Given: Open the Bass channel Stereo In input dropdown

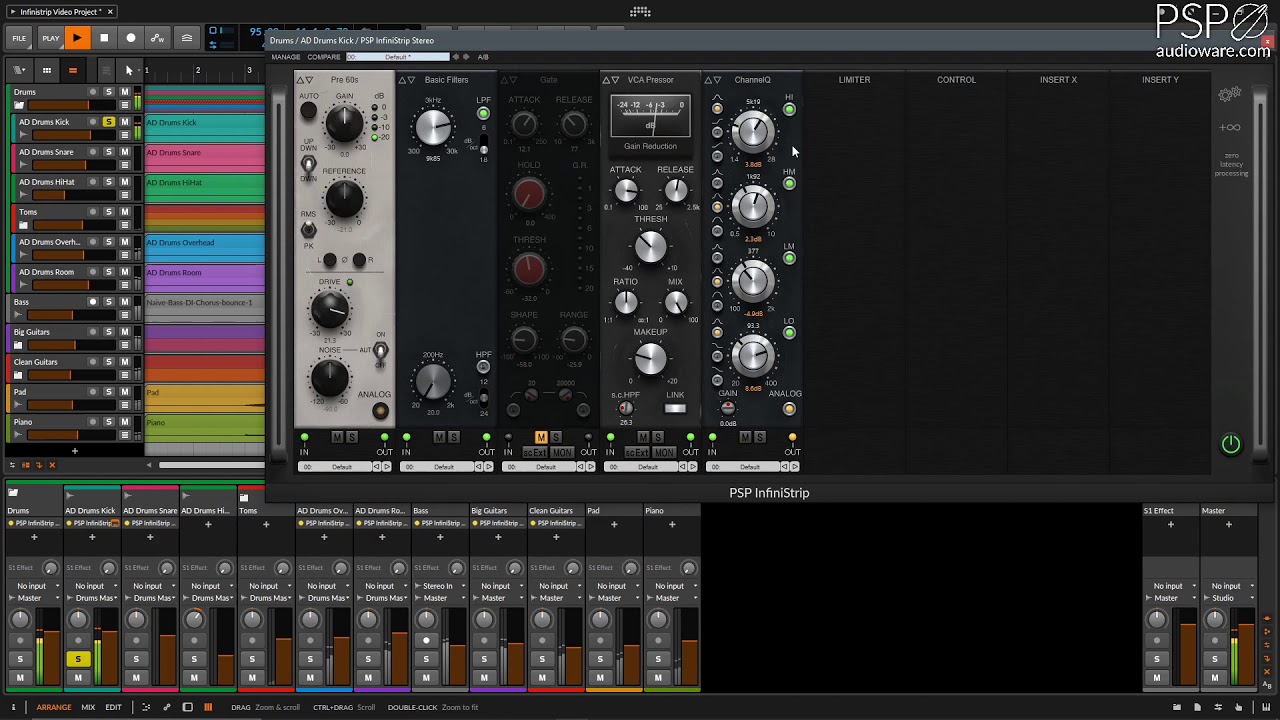Looking at the screenshot, I should 439,586.
